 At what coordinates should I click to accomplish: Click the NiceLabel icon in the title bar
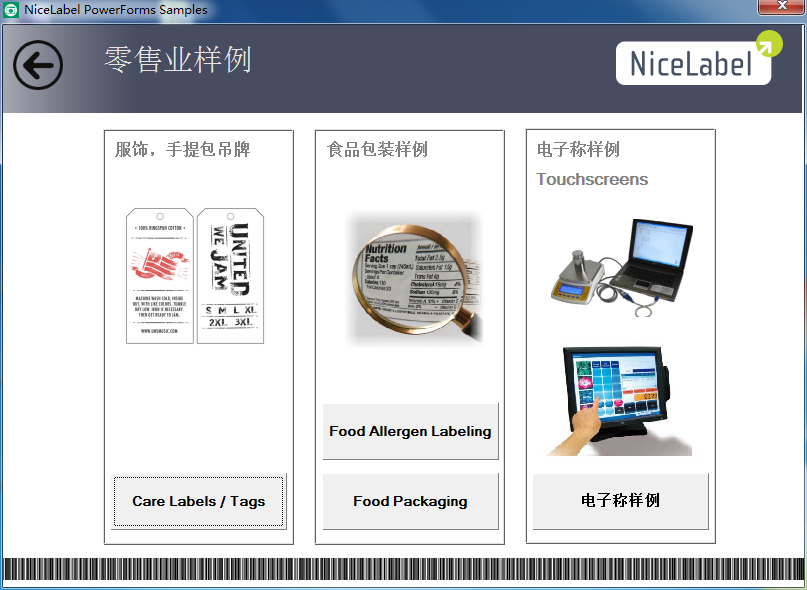click(x=12, y=8)
